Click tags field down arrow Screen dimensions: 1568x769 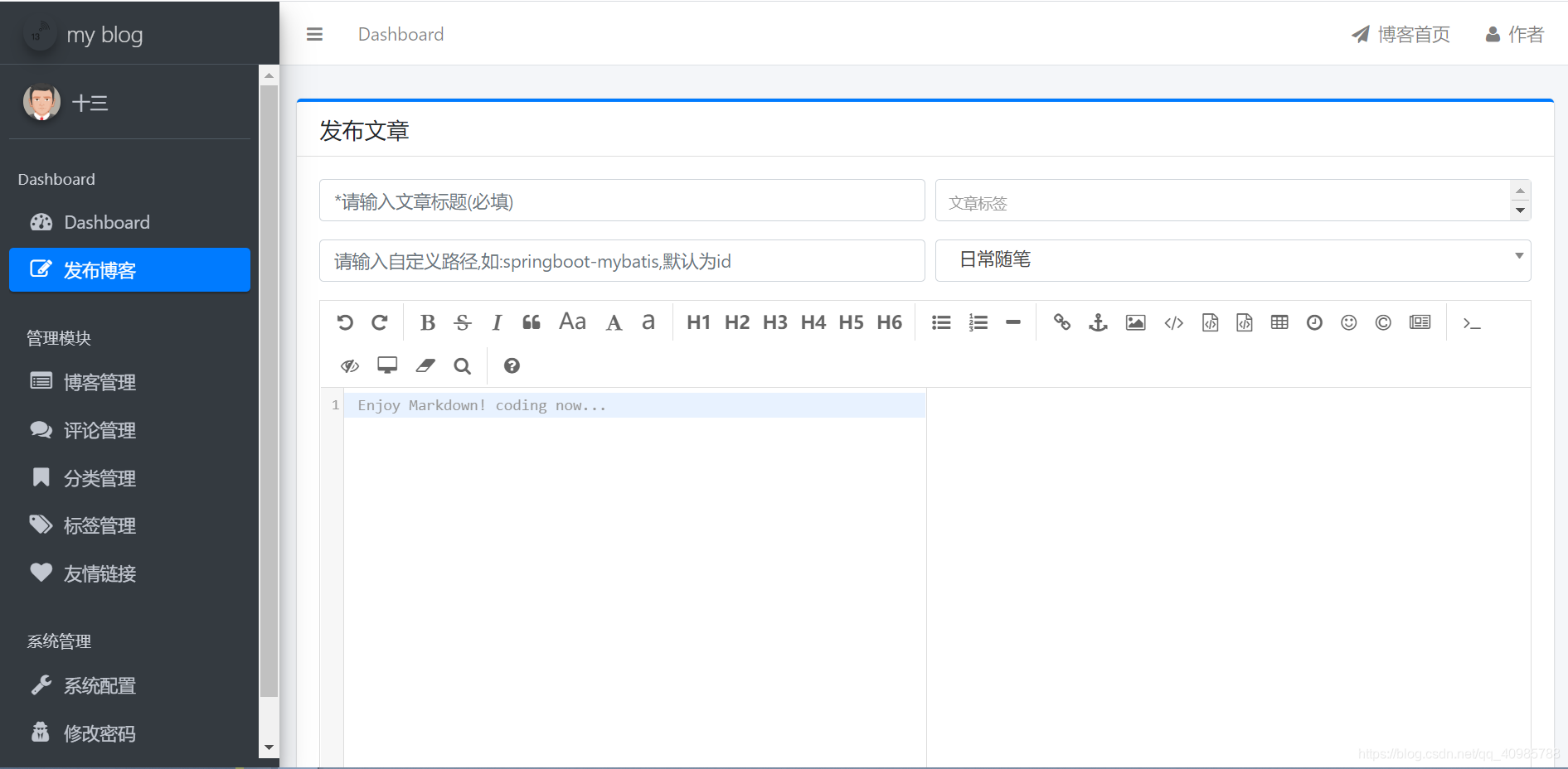pyautogui.click(x=1520, y=210)
